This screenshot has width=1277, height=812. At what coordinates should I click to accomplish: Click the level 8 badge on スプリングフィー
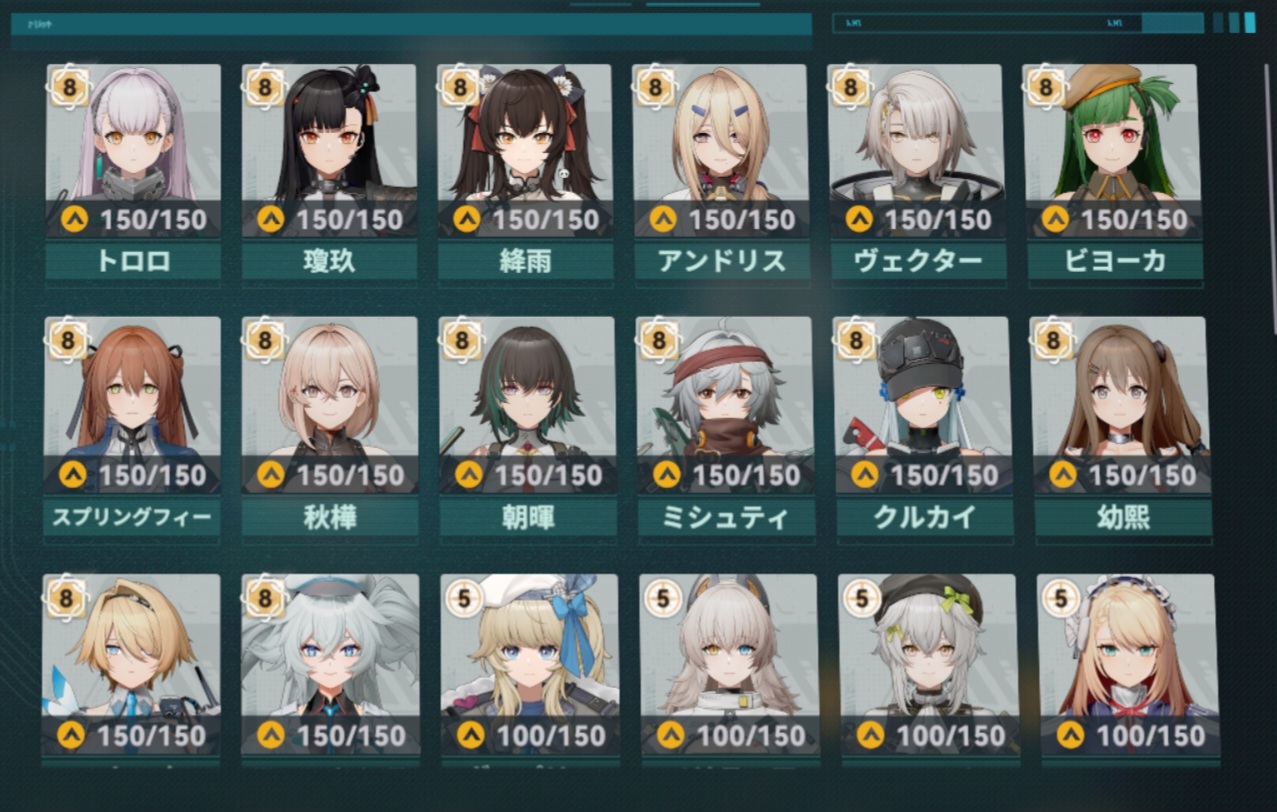coord(68,341)
